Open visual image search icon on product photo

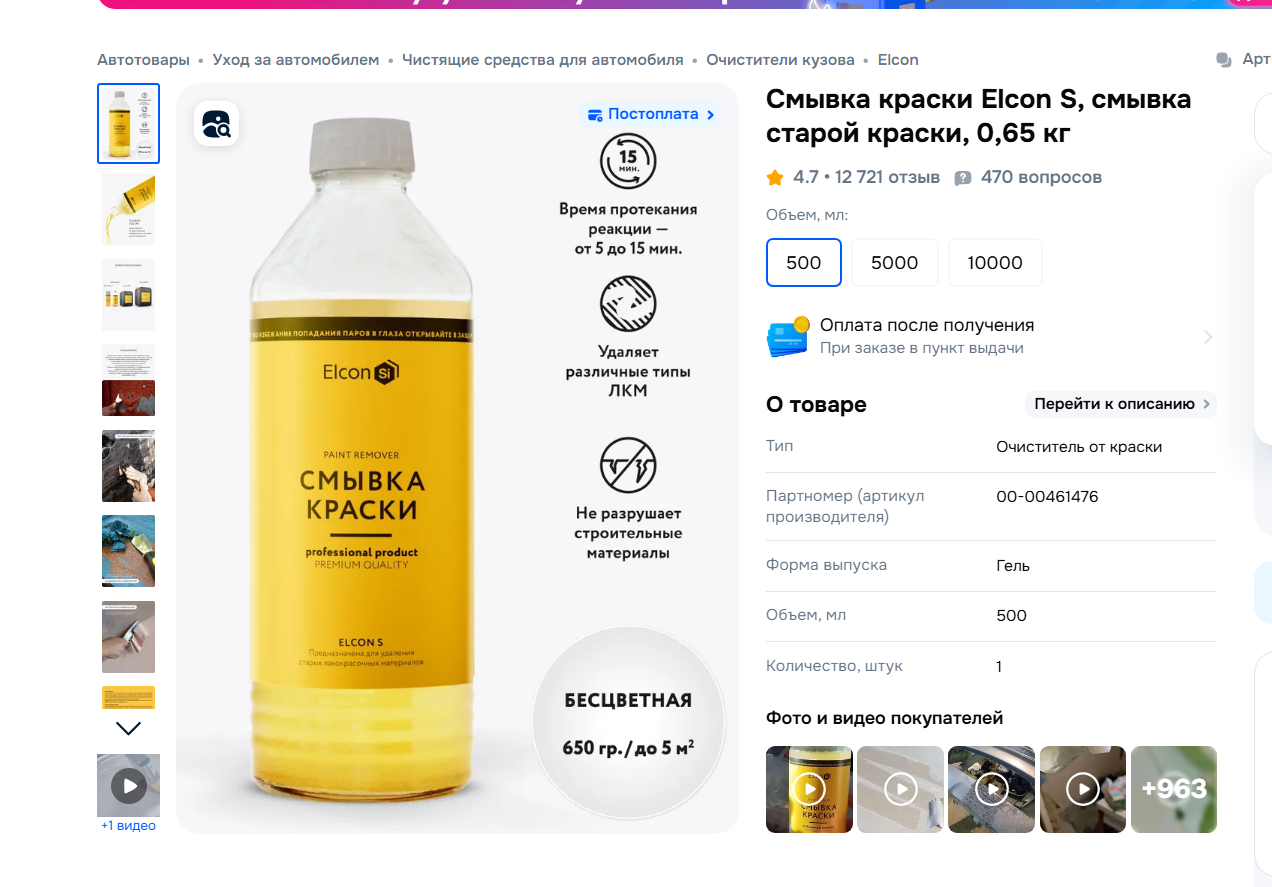pos(216,124)
